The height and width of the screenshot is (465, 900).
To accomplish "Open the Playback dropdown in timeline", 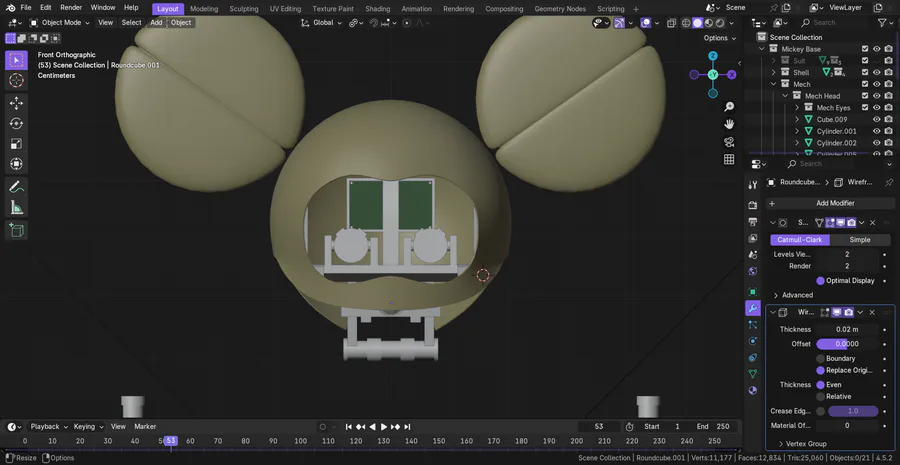I will click(x=49, y=427).
